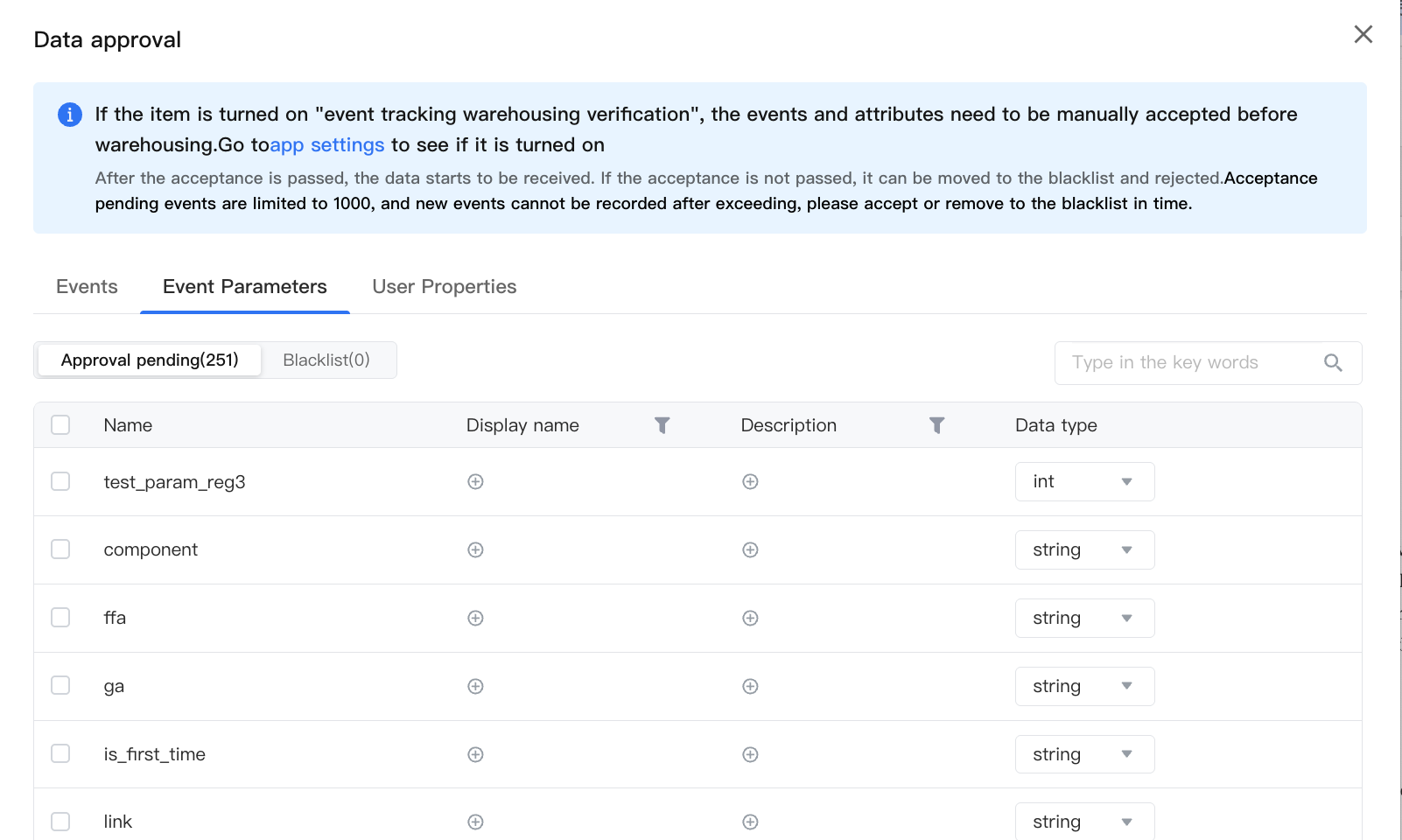The width and height of the screenshot is (1402, 840).
Task: Check the select-all header checkbox
Action: (x=60, y=425)
